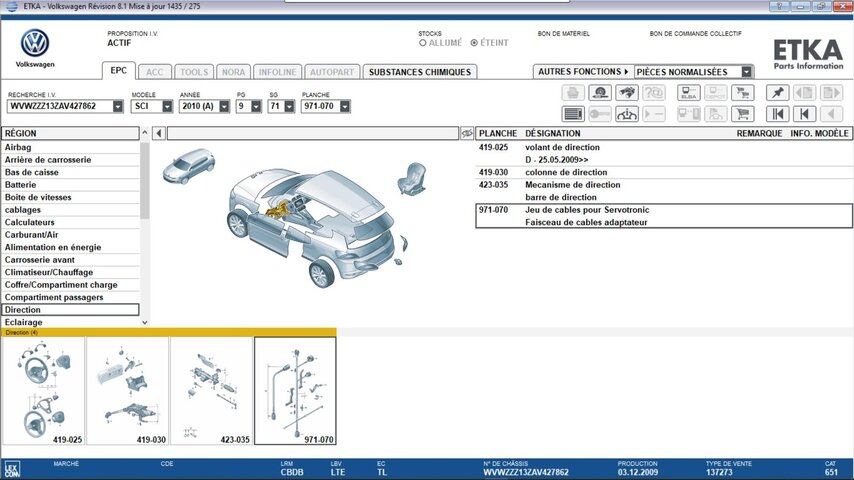854x480 pixels.
Task: Click the grayed computer and device icon
Action: (x=688, y=114)
